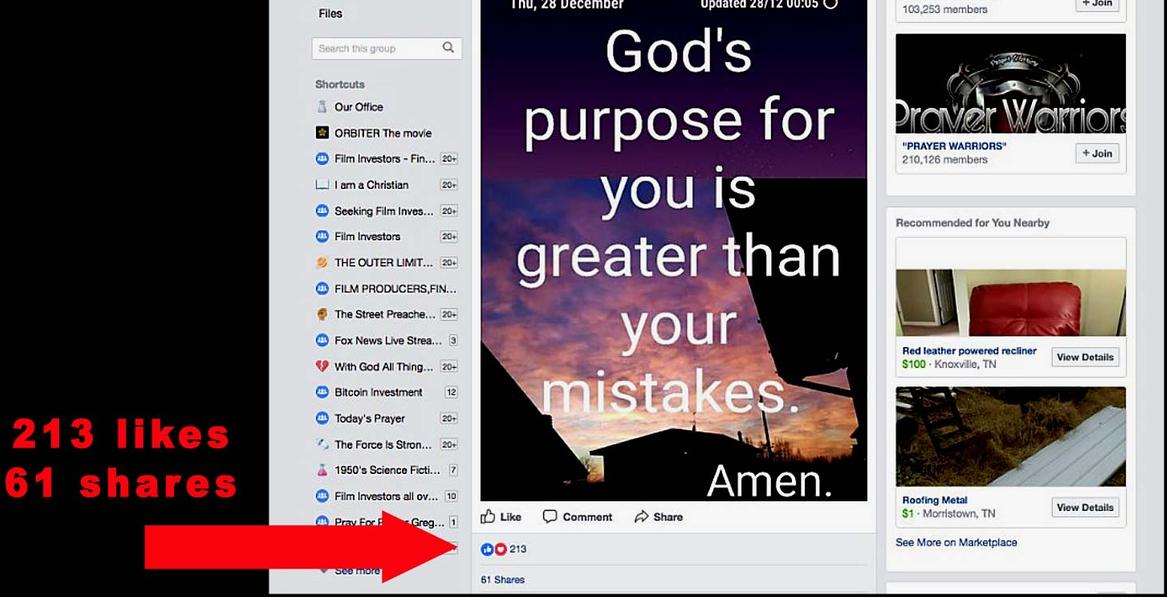View Details for Red leather powered recliner
Image resolution: width=1167 pixels, height=597 pixels.
[1085, 357]
